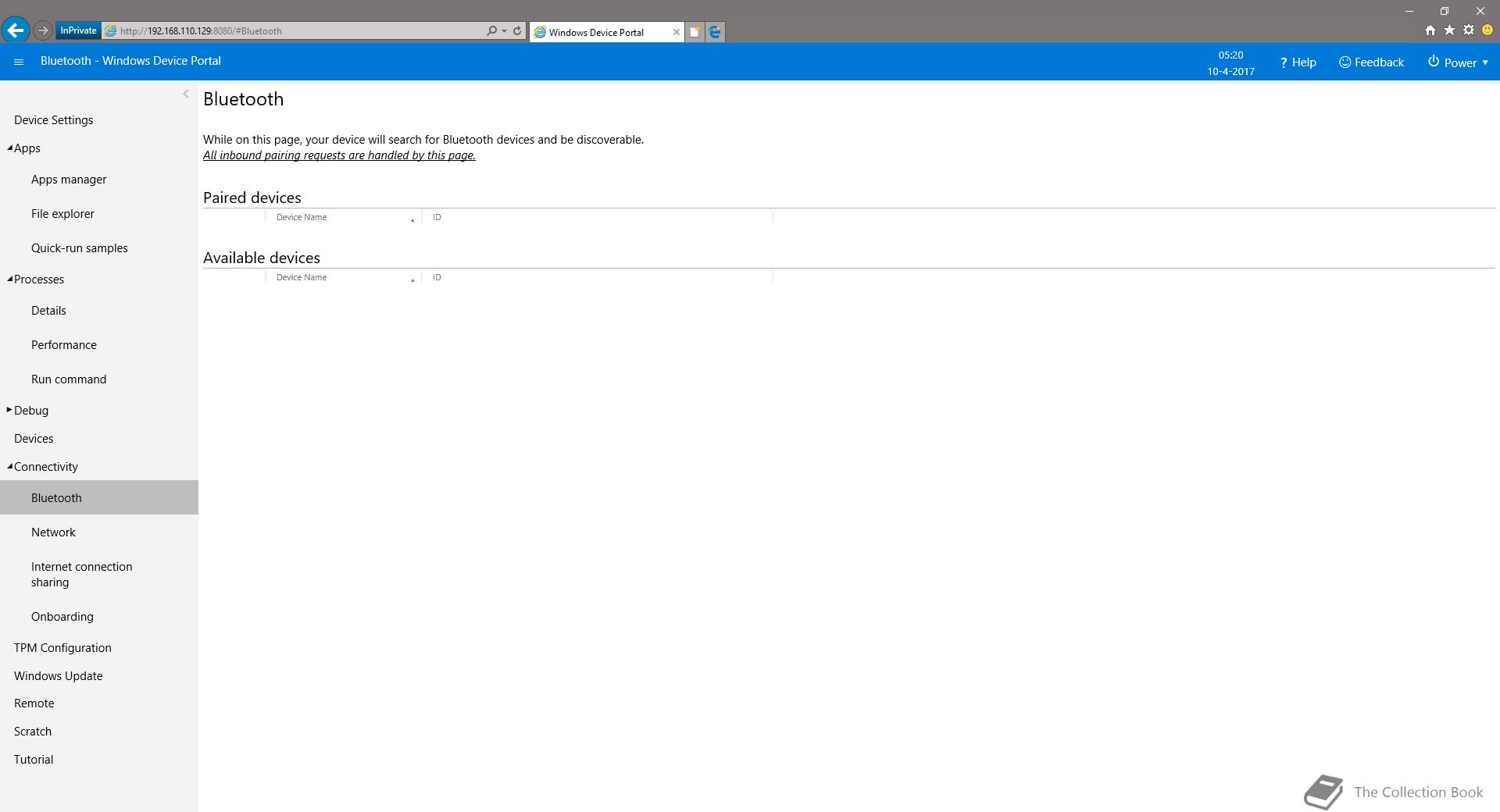Open address bar autocomplete dropdown arrow
This screenshot has width=1500, height=812.
click(x=505, y=31)
